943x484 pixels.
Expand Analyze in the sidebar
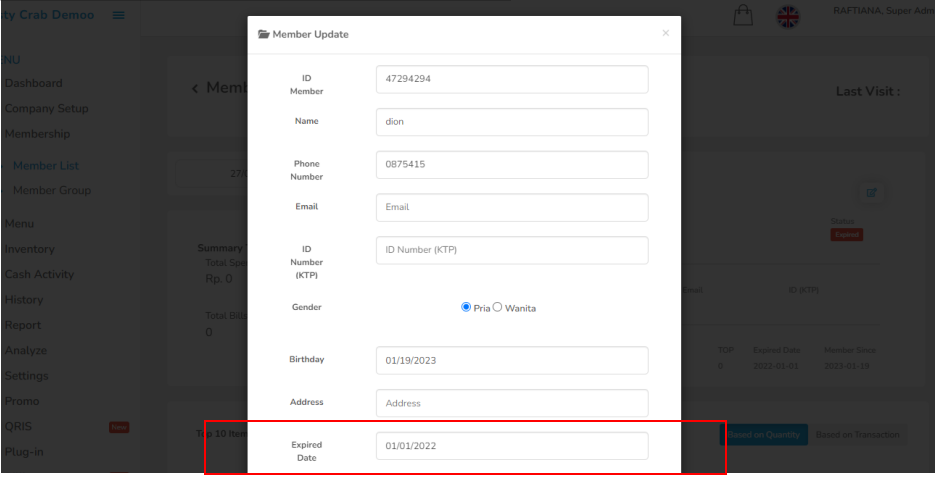click(x=26, y=351)
